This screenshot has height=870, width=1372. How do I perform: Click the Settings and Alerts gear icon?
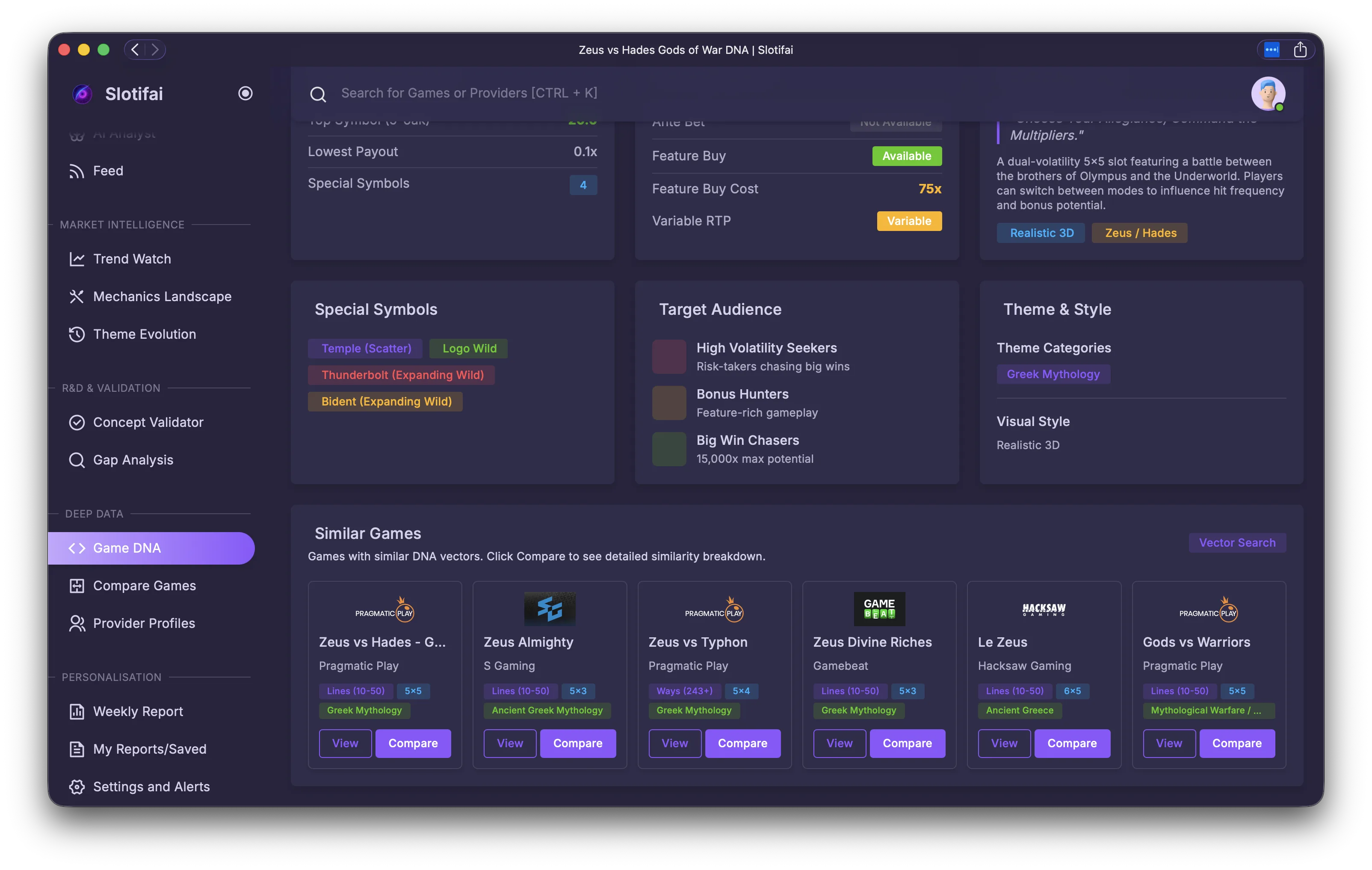[77, 787]
